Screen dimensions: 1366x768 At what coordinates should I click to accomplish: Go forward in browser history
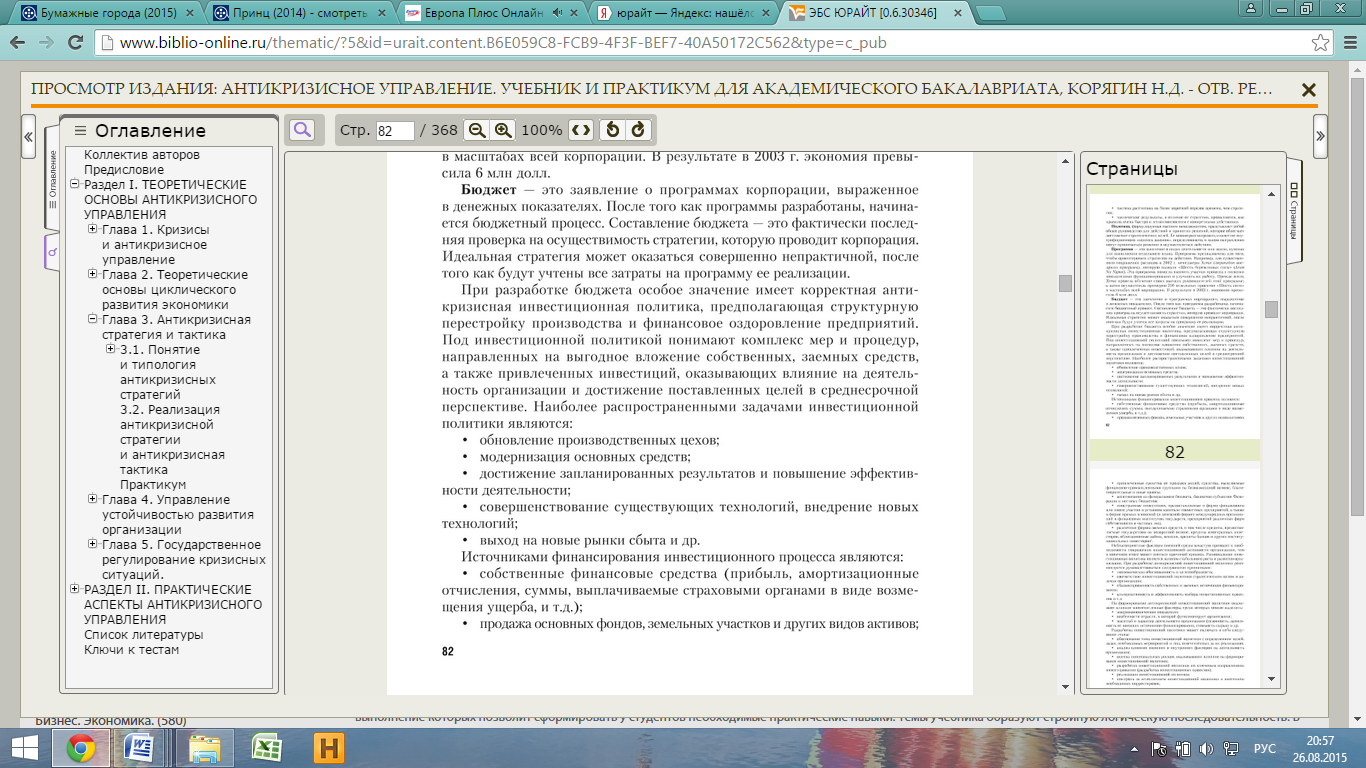tap(47, 44)
